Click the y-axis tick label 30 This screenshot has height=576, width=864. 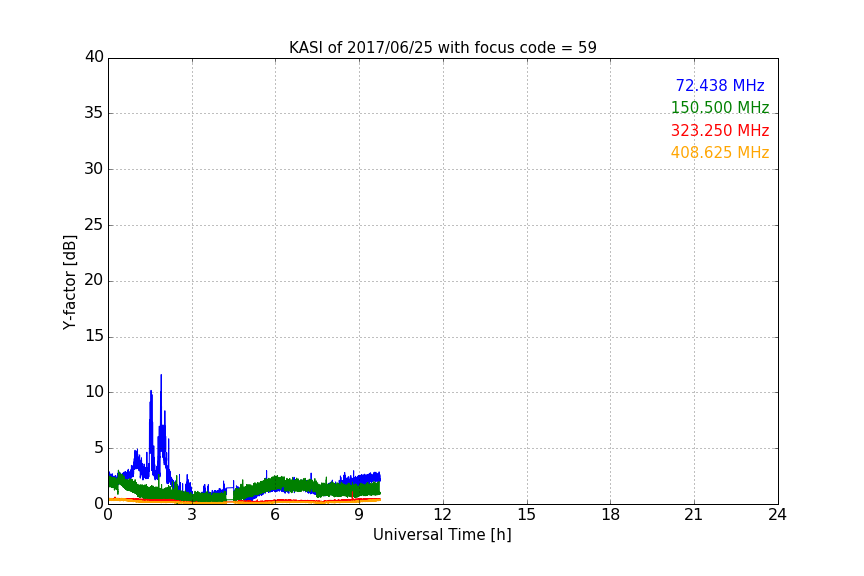point(94,169)
